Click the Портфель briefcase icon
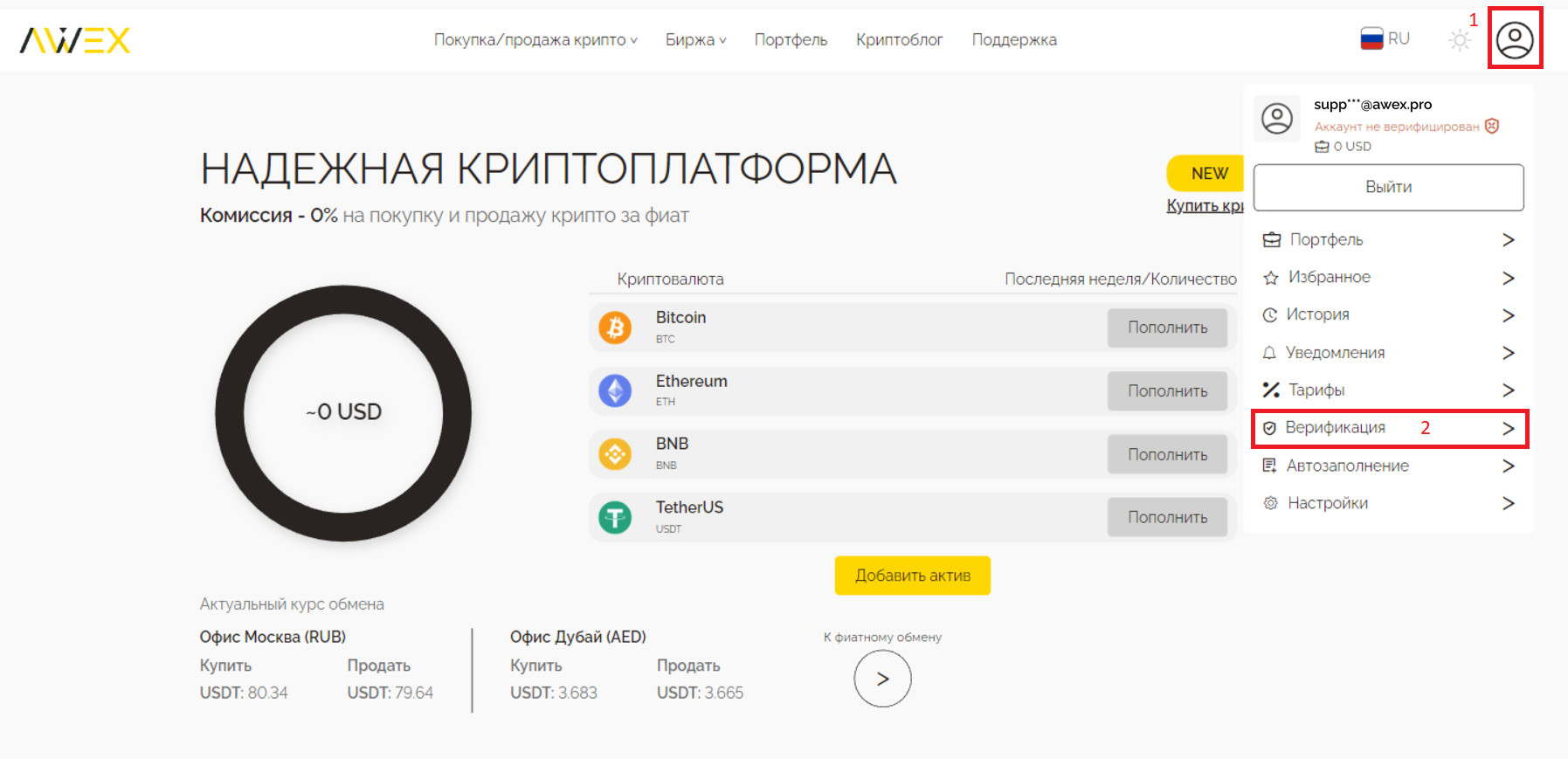The image size is (1568, 759). point(1272,239)
